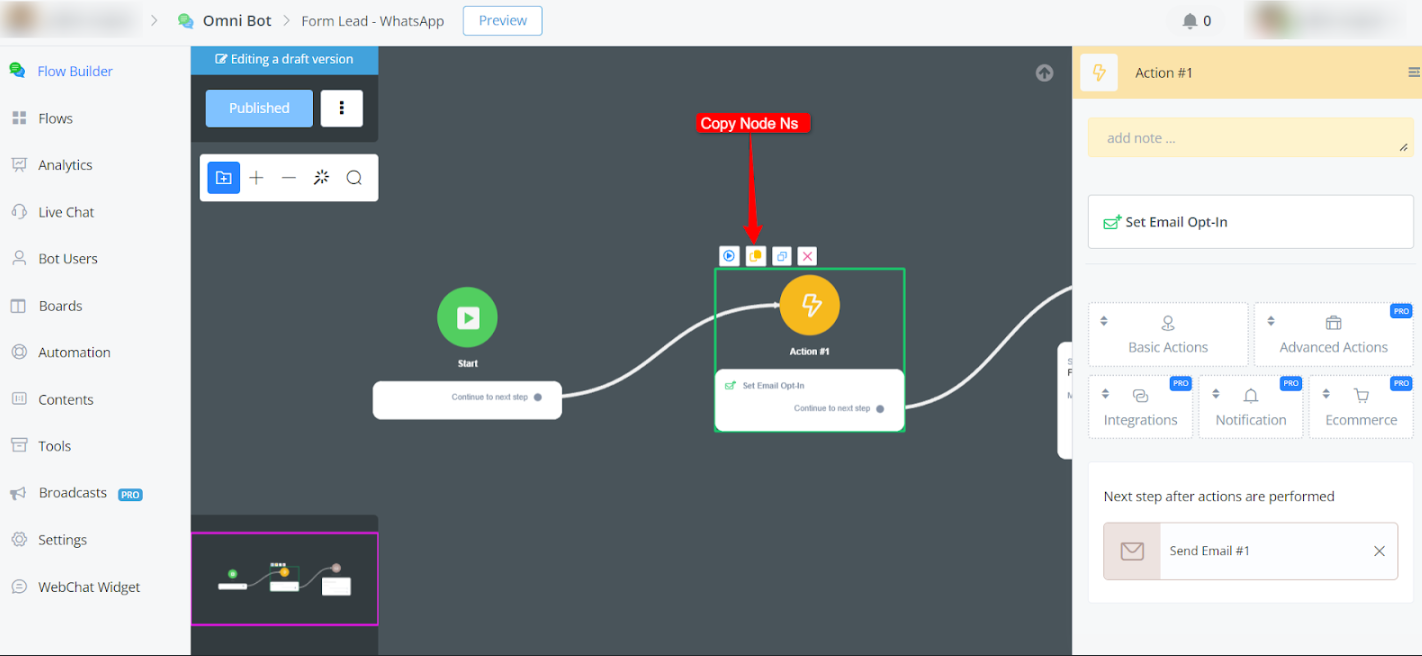This screenshot has height=656, width=1422.
Task: Select the green Start node circle
Action: [x=467, y=317]
